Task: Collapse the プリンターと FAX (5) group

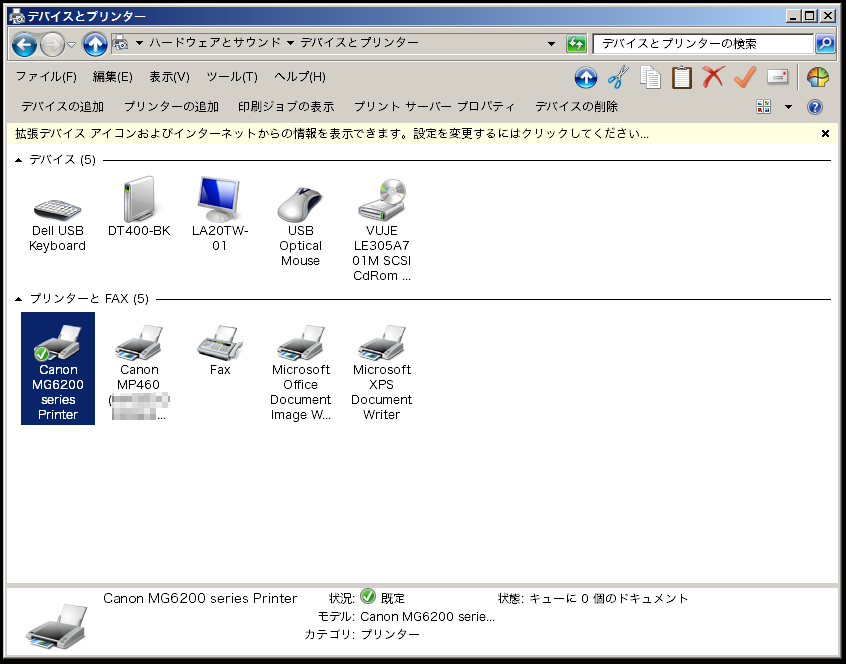Action: point(18,299)
